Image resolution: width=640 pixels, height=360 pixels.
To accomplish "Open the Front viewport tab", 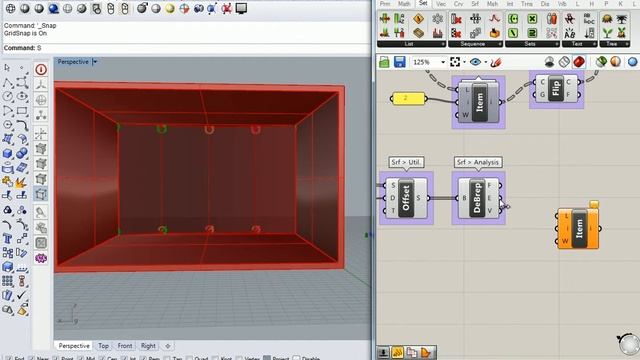I will (x=124, y=346).
